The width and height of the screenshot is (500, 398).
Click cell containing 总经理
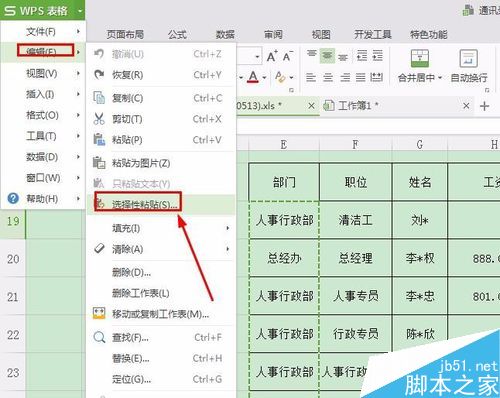[x=356, y=258]
